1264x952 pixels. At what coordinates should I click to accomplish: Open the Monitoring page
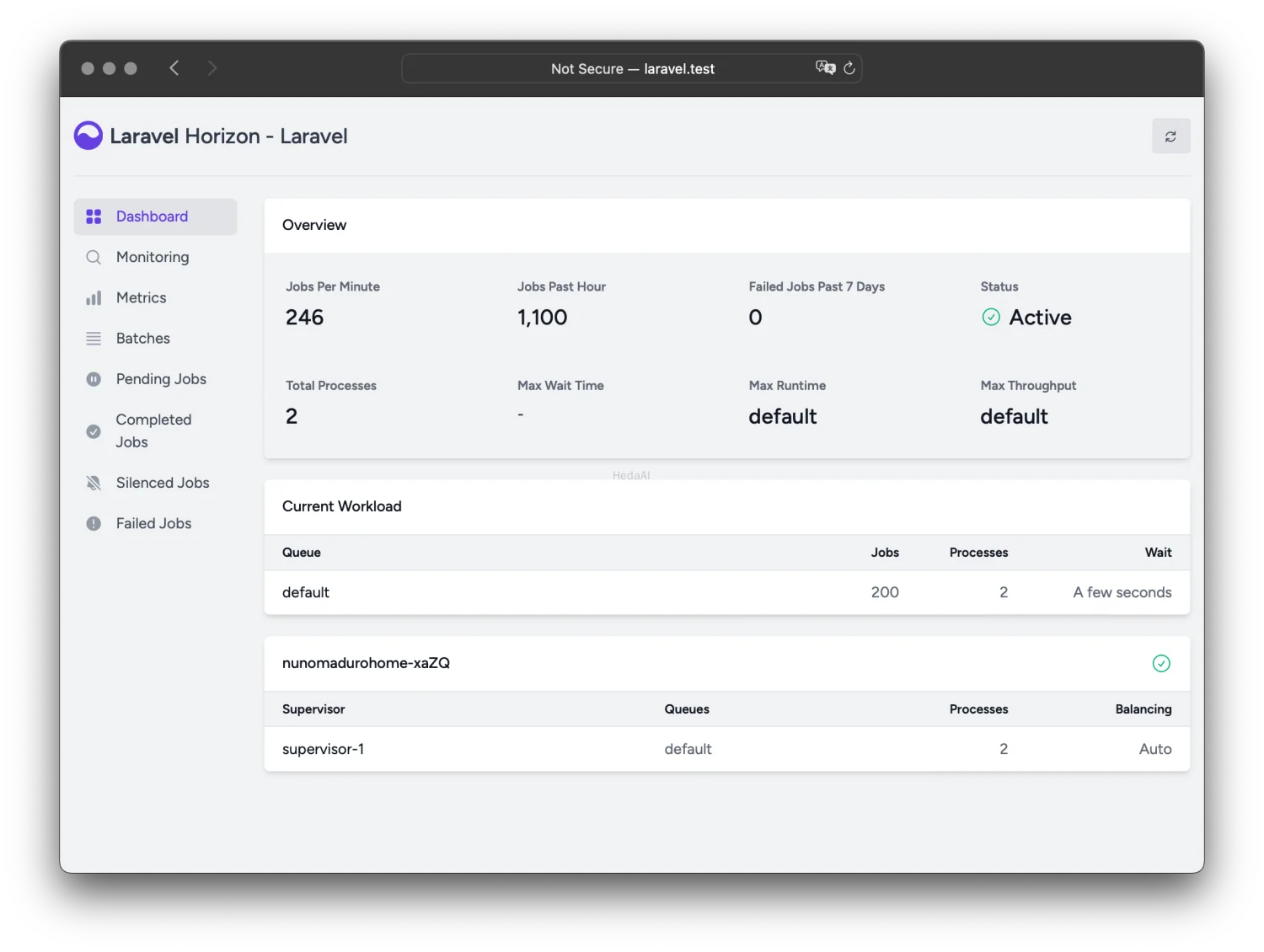155,257
